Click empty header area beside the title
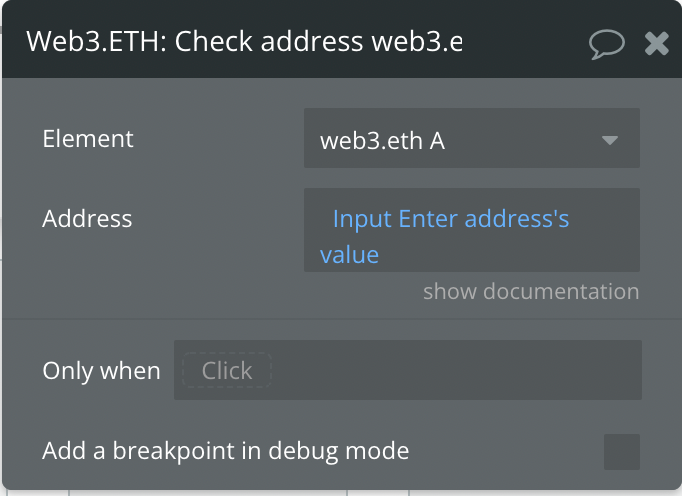This screenshot has width=682, height=496. (526, 42)
